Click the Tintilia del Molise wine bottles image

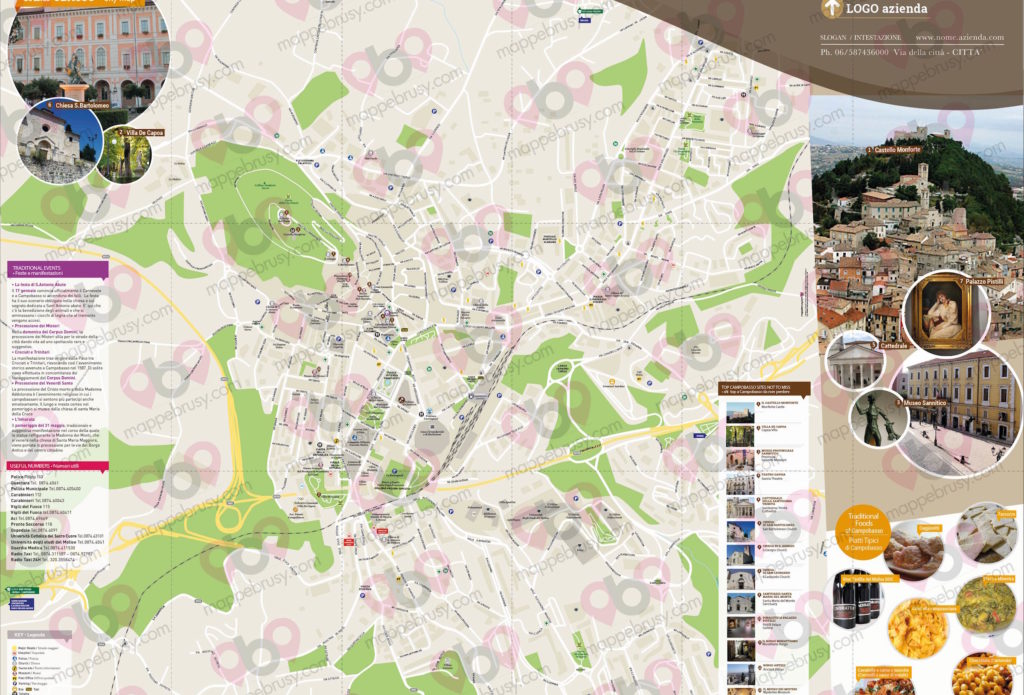[857, 602]
